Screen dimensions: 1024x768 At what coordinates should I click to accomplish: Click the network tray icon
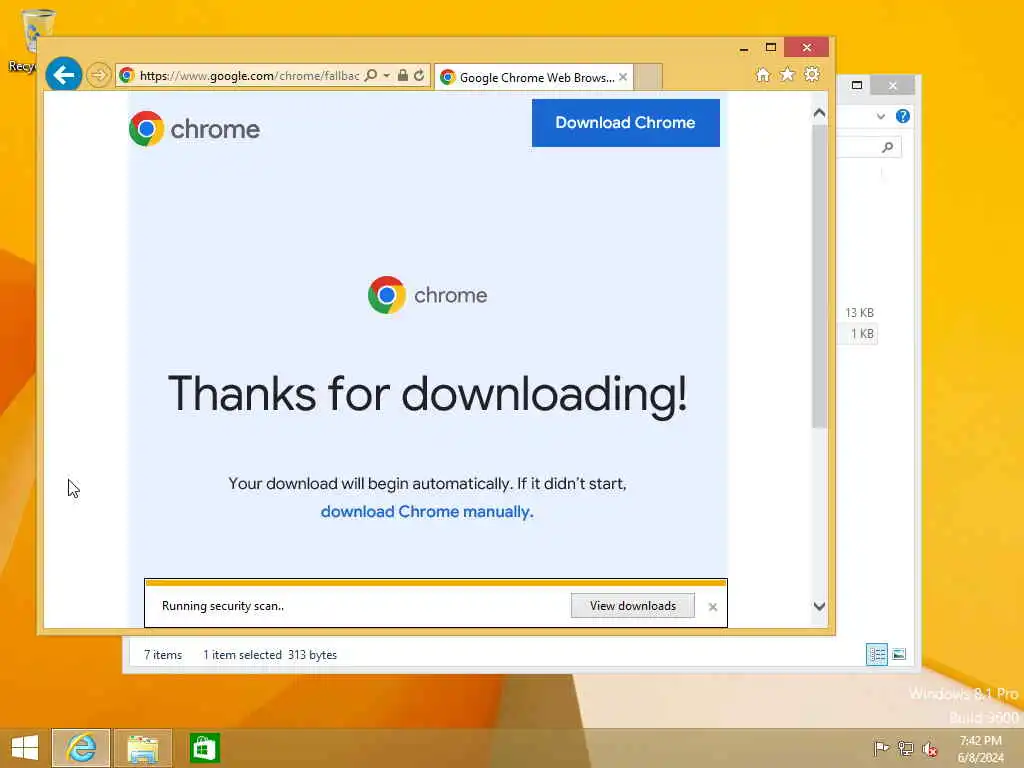click(905, 748)
